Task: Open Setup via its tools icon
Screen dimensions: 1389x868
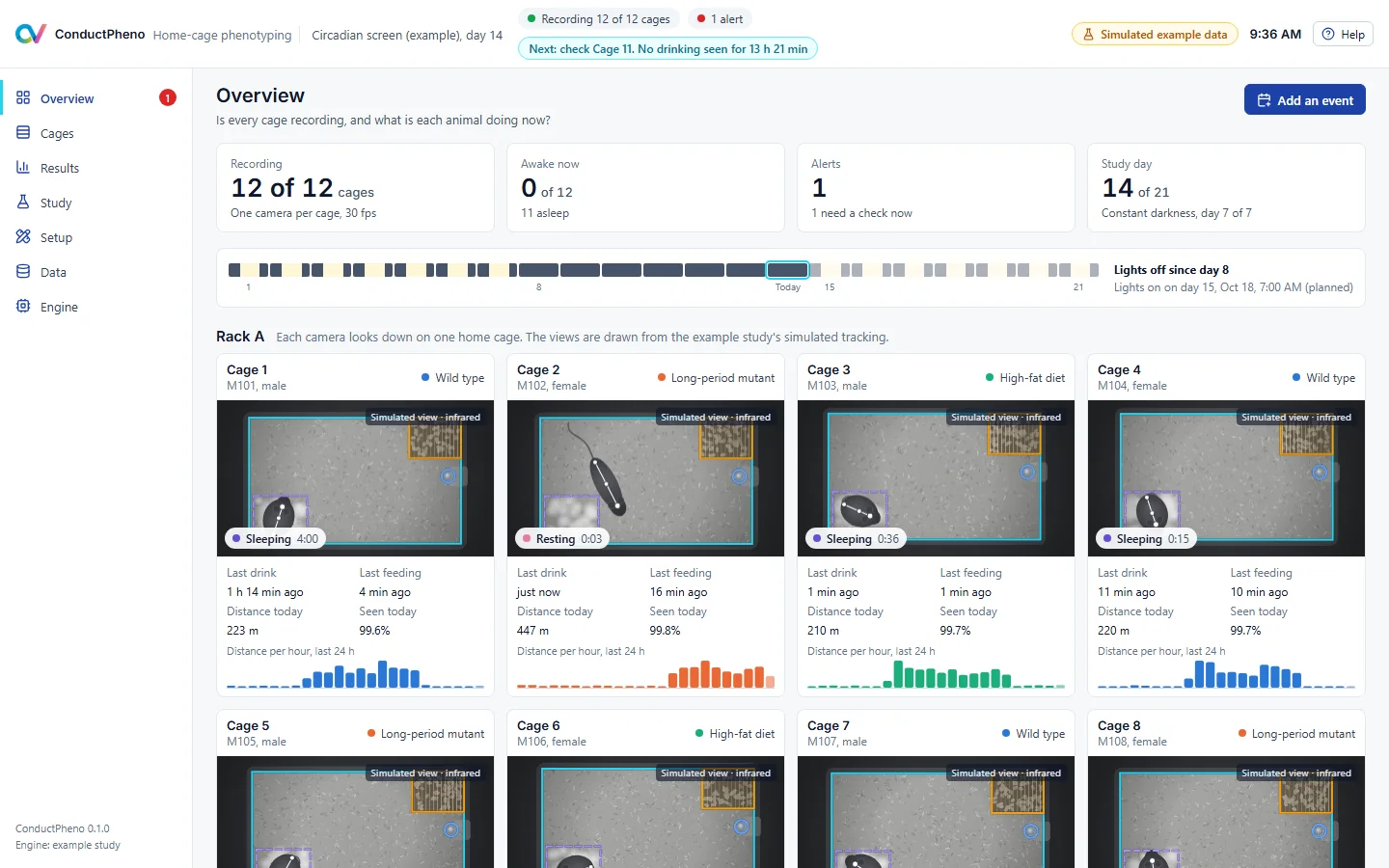Action: click(23, 236)
